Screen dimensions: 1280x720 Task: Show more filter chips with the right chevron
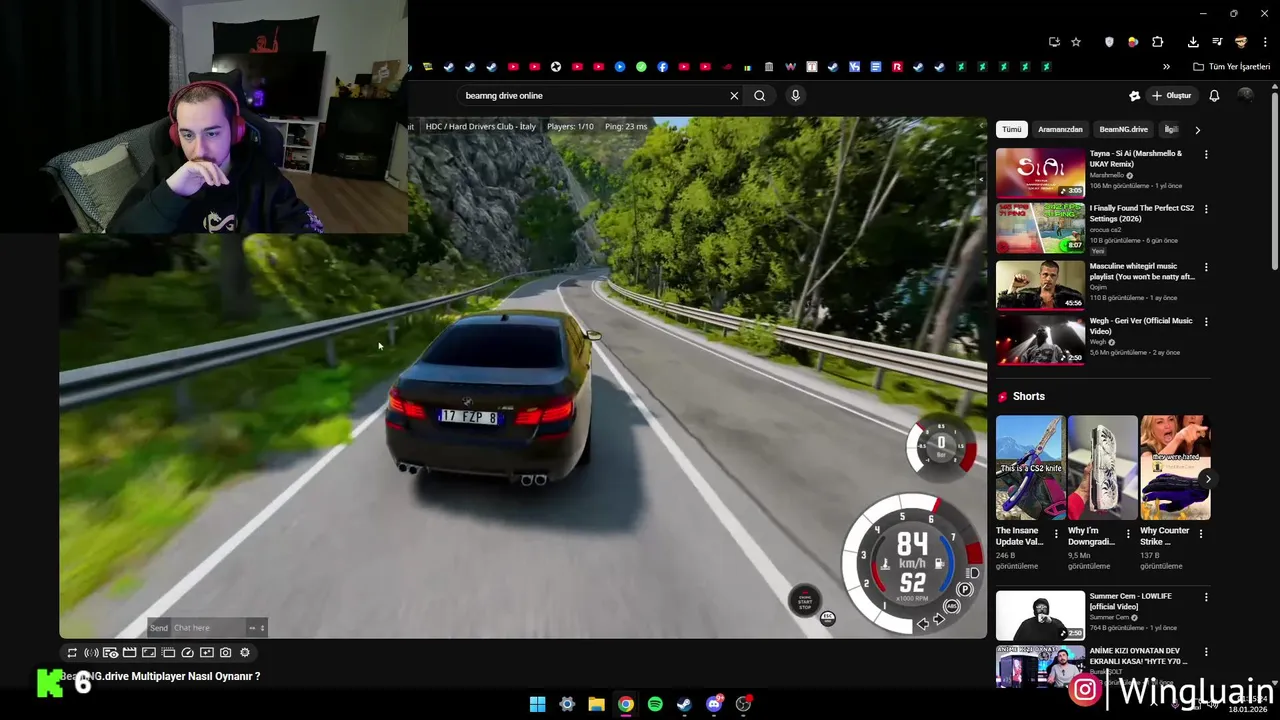pyautogui.click(x=1197, y=130)
